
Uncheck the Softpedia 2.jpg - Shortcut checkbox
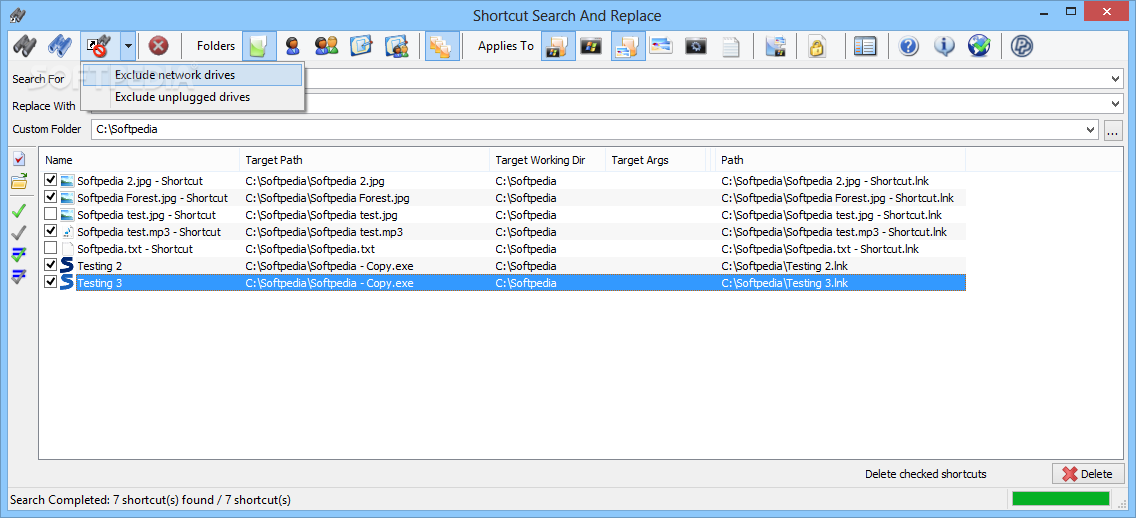click(x=51, y=180)
